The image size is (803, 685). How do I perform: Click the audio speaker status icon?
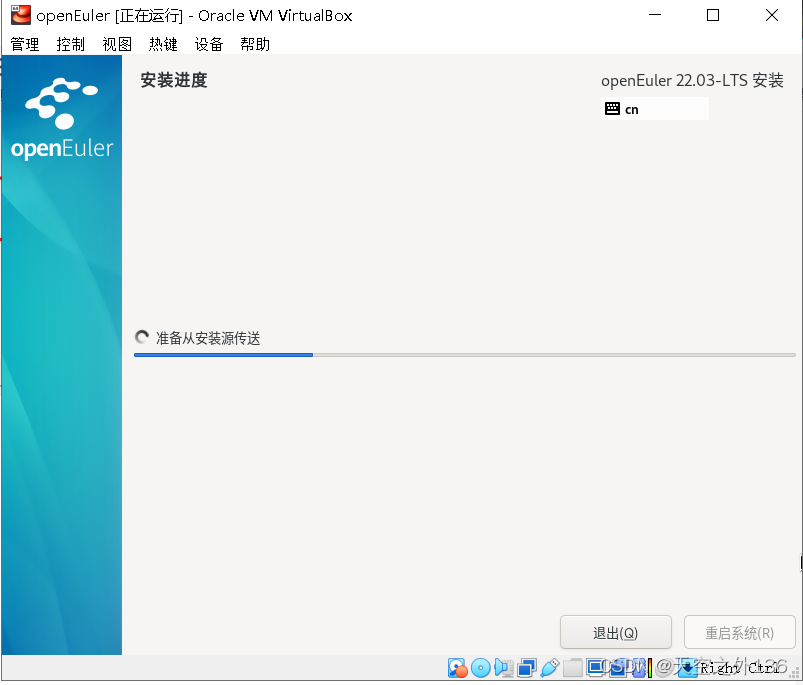point(504,668)
